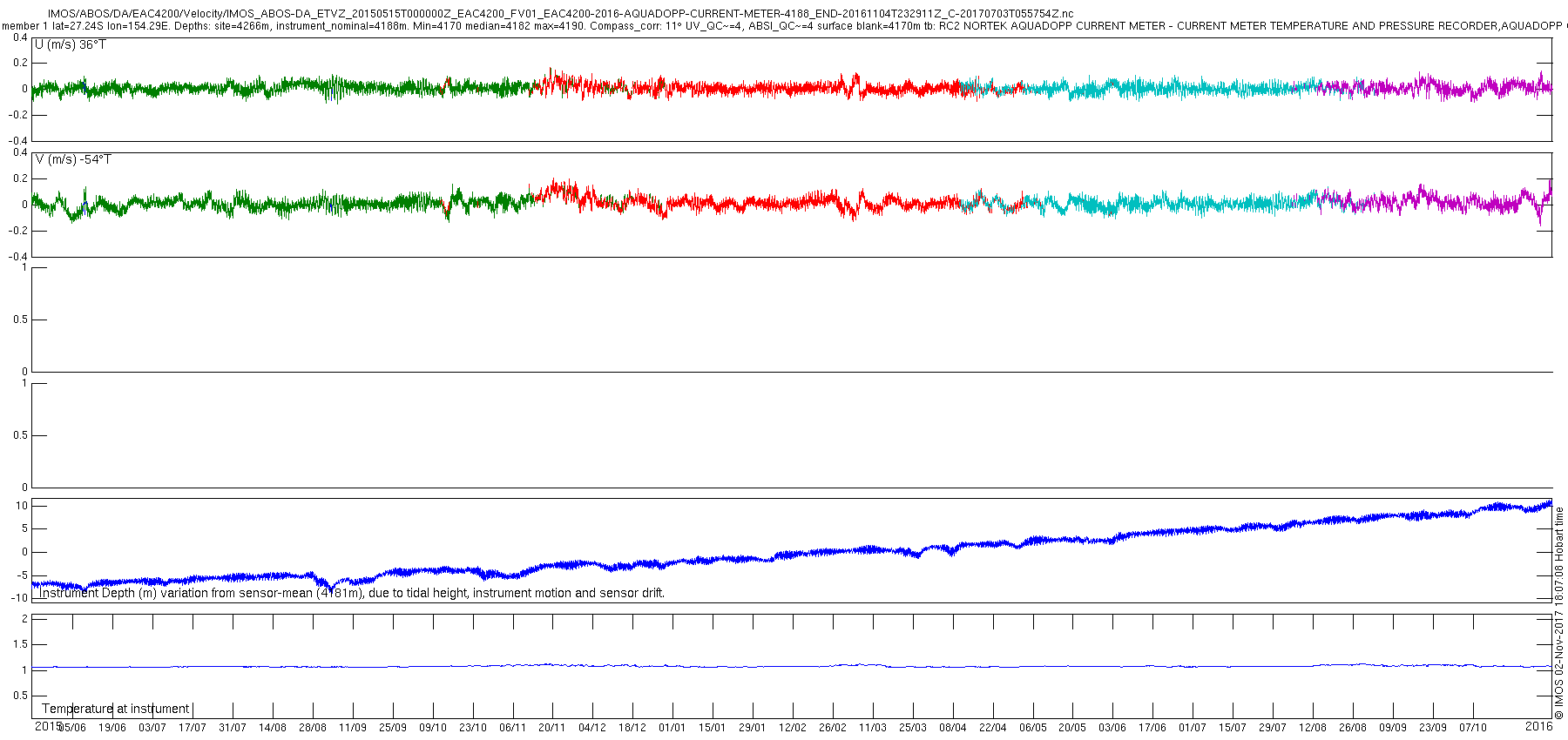Click the '04/12' date tick label
1568x740 pixels.
click(591, 728)
